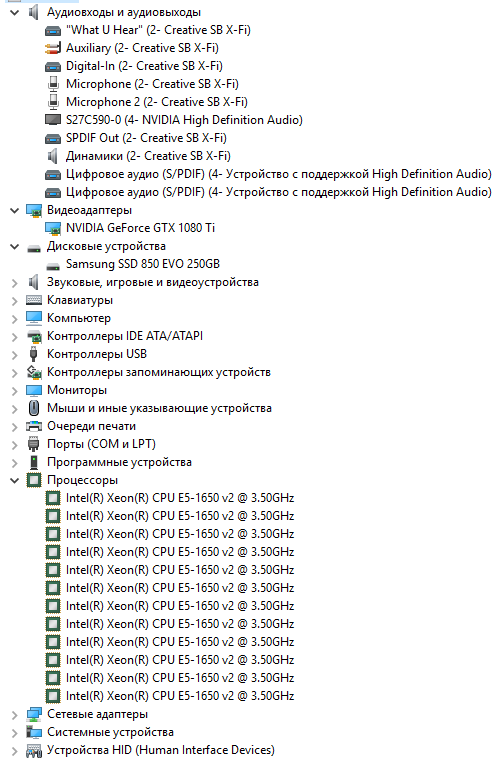The image size is (496, 769).
Task: Click the drive icon beside Дисковые устройства
Action: click(33, 247)
